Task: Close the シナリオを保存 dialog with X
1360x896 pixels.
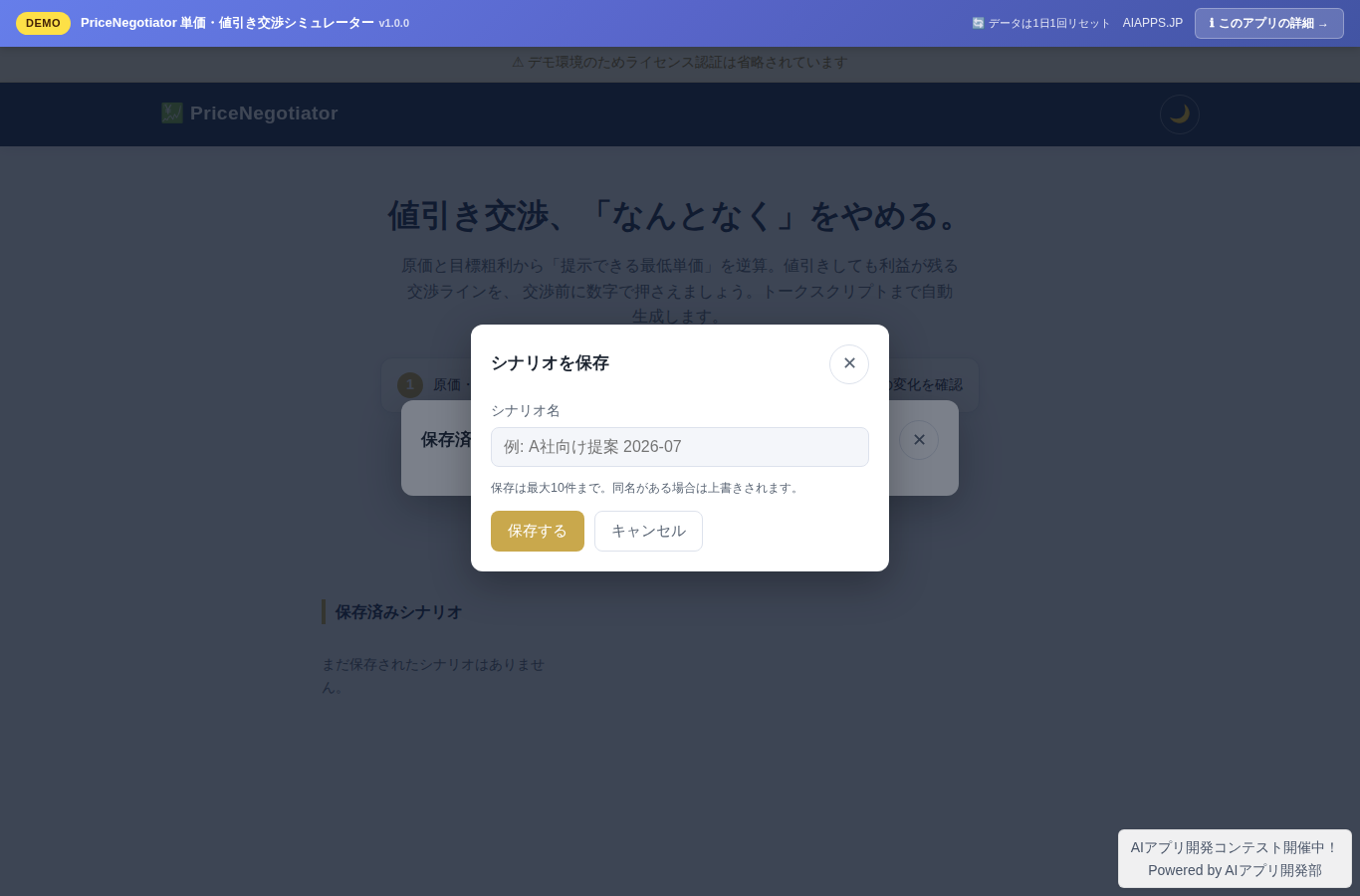Action: click(849, 364)
